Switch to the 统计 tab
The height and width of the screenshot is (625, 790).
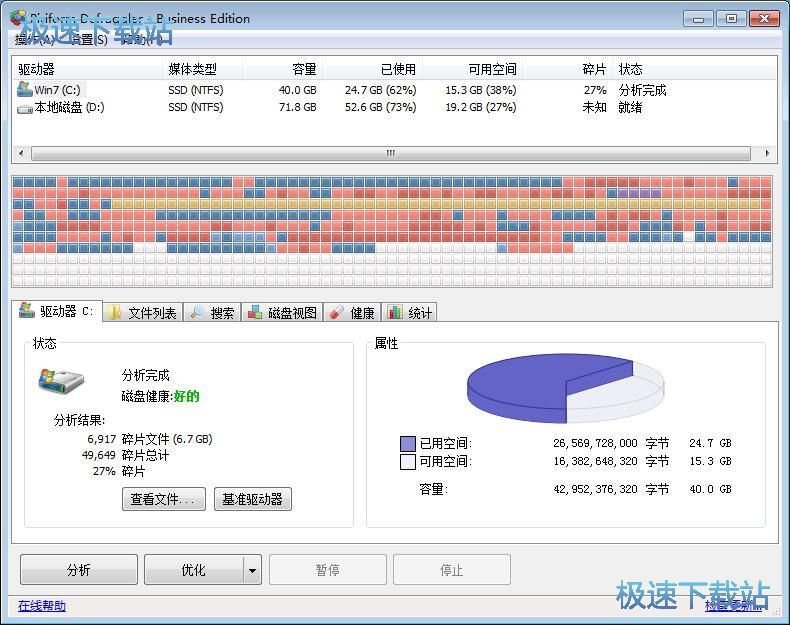(x=409, y=313)
